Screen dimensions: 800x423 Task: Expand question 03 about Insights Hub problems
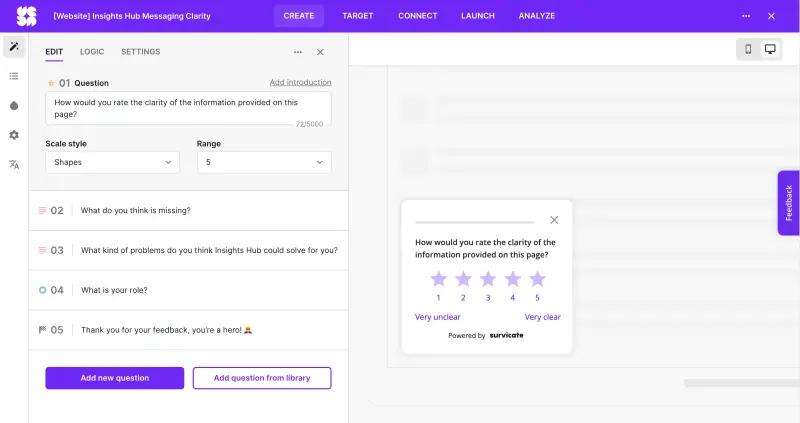tap(189, 250)
